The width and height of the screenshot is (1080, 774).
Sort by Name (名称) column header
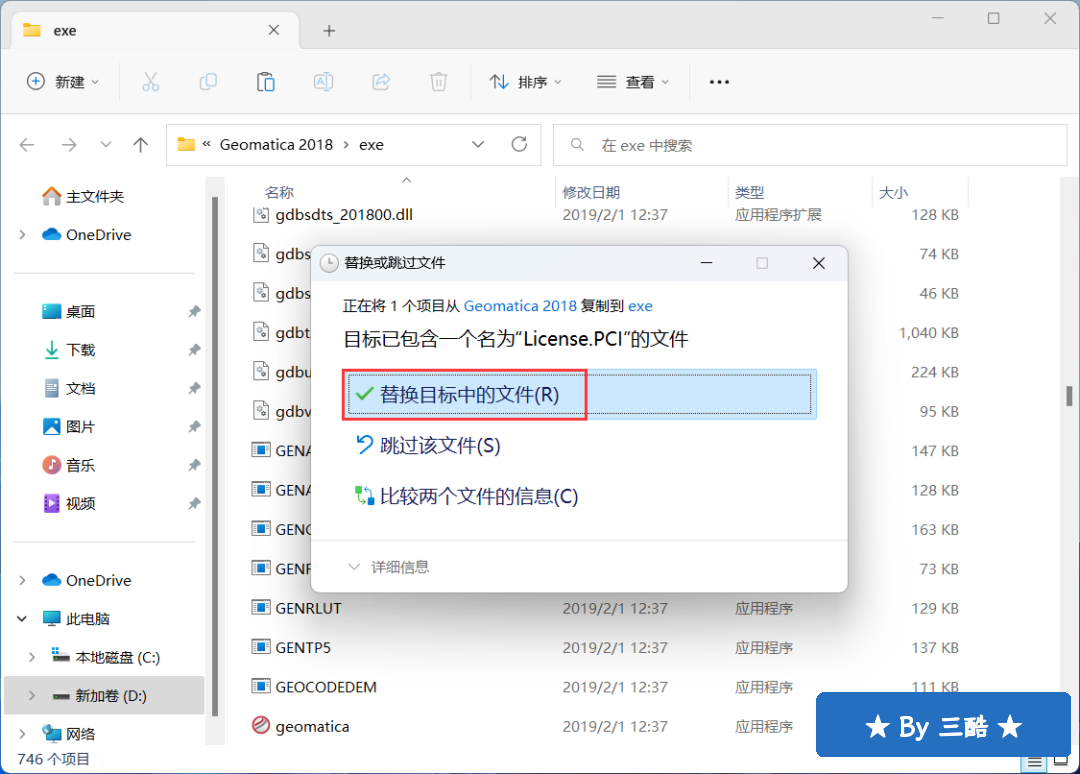[x=279, y=192]
